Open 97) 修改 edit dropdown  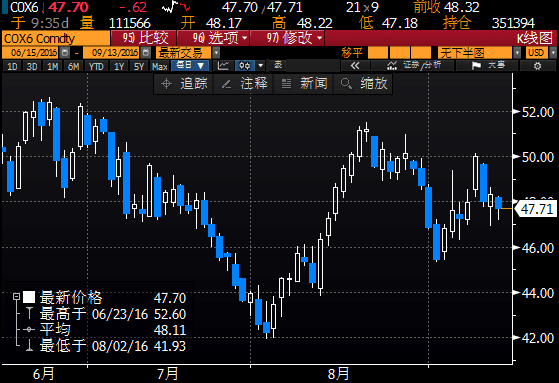287,38
